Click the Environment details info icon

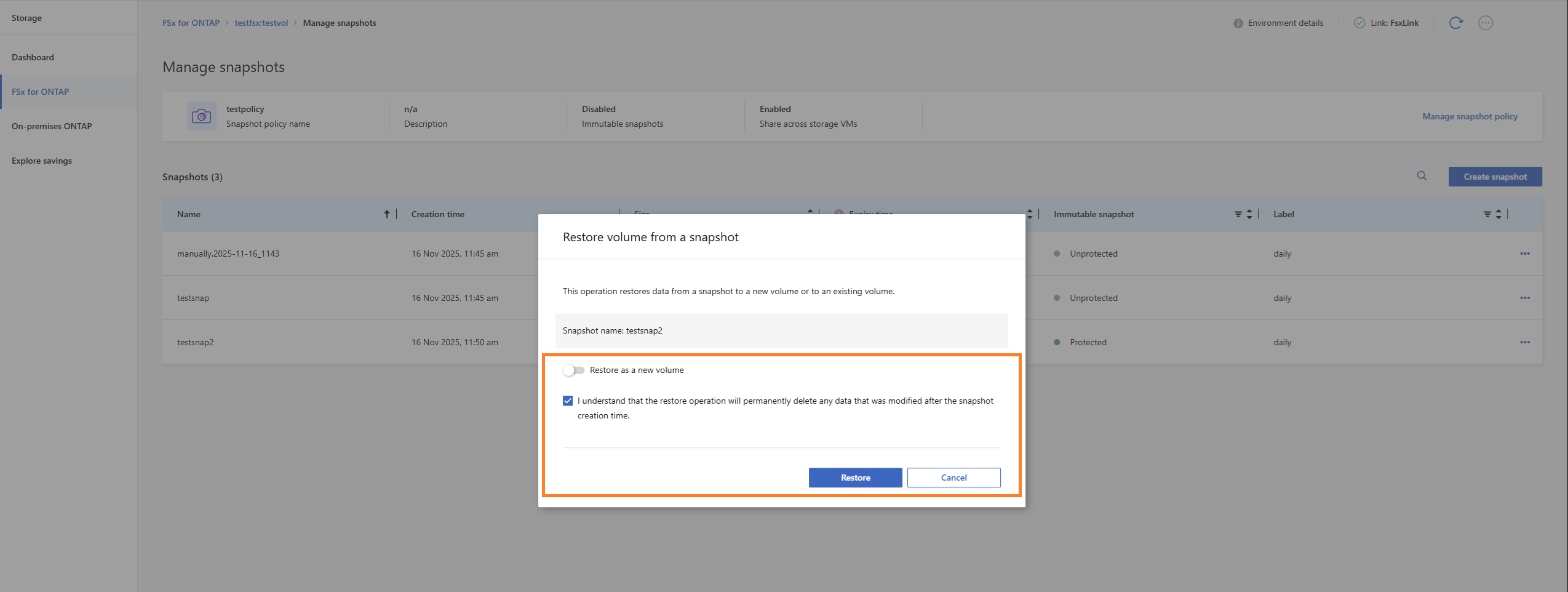tap(1238, 23)
